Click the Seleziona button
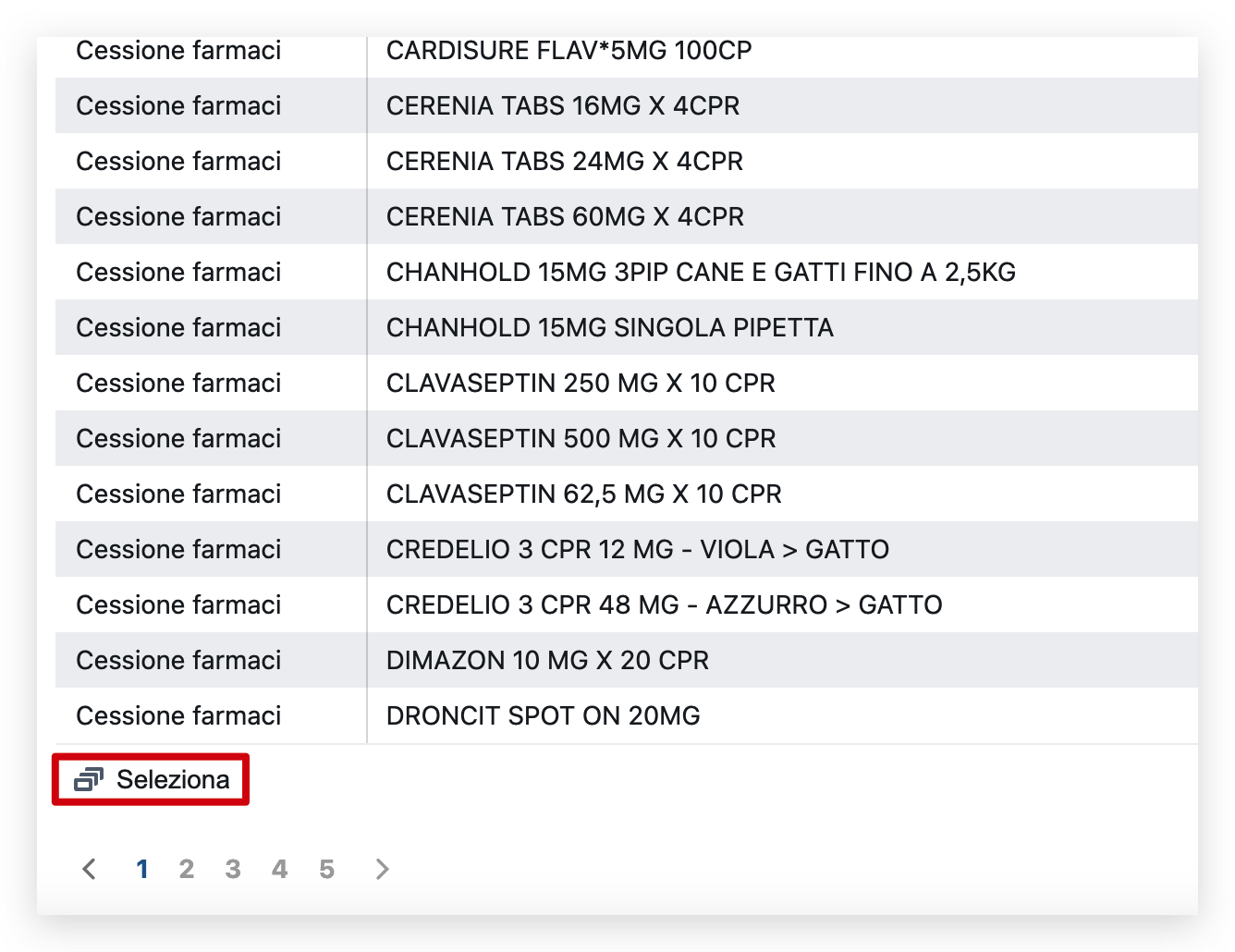The image size is (1235, 952). click(151, 780)
